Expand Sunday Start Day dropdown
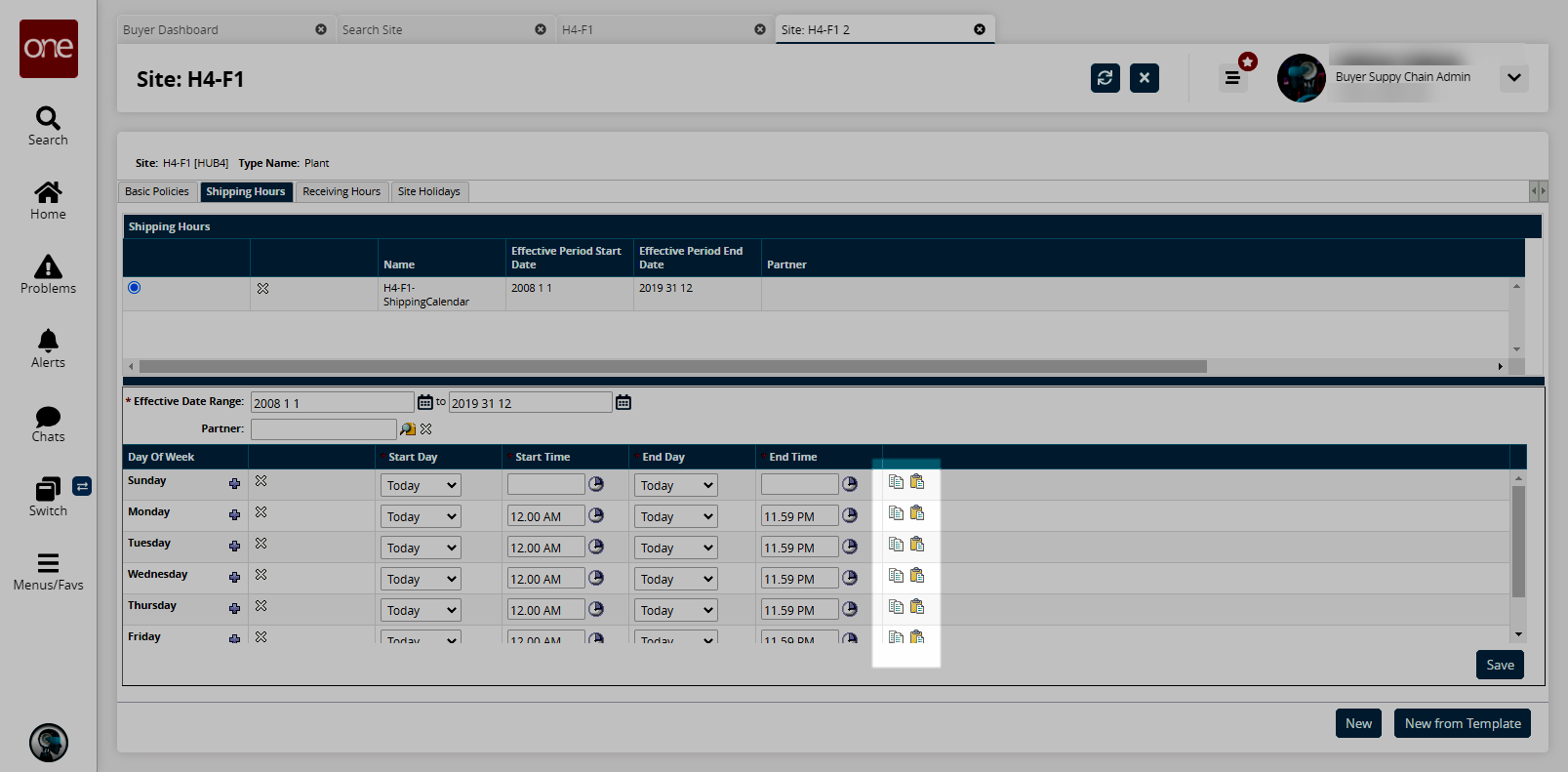1568x772 pixels. (420, 485)
